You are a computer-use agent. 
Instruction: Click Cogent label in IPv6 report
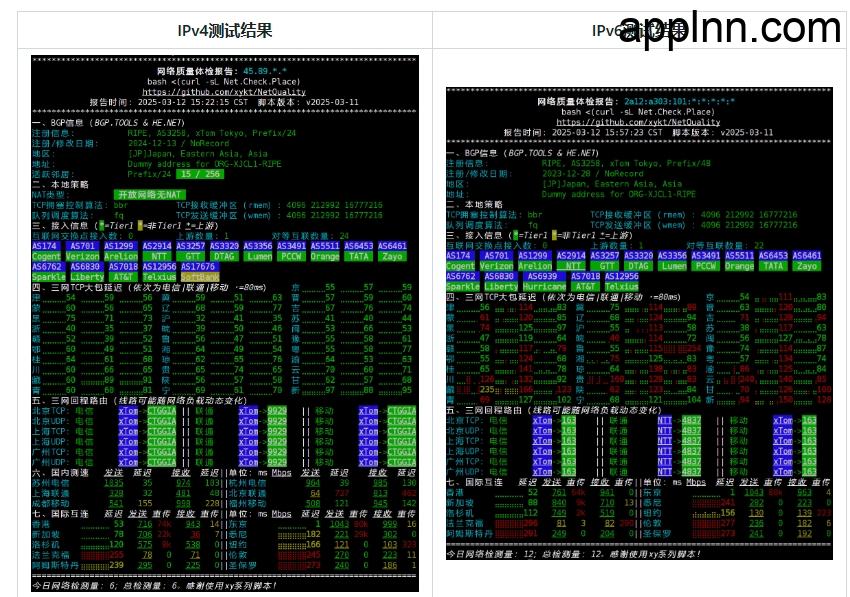(x=460, y=266)
